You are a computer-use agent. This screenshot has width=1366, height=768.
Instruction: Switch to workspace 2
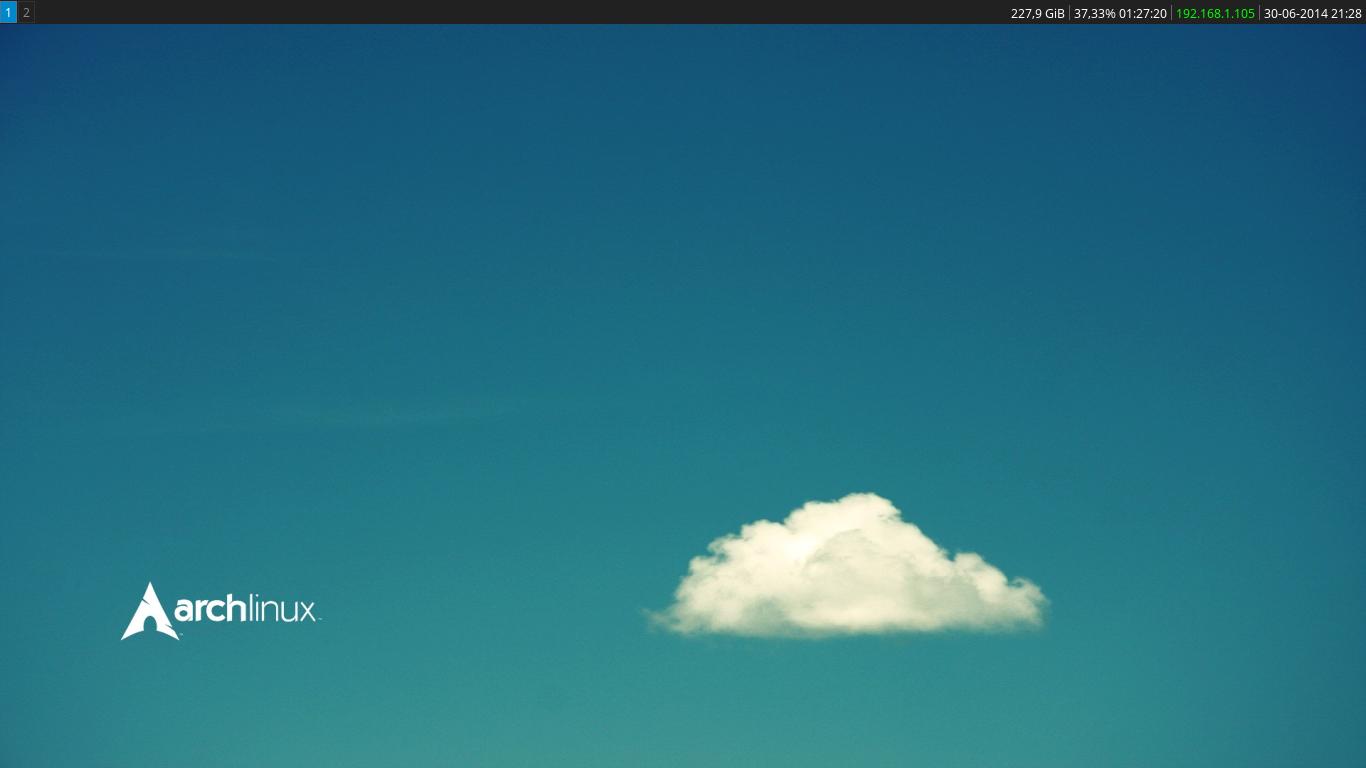[26, 12]
